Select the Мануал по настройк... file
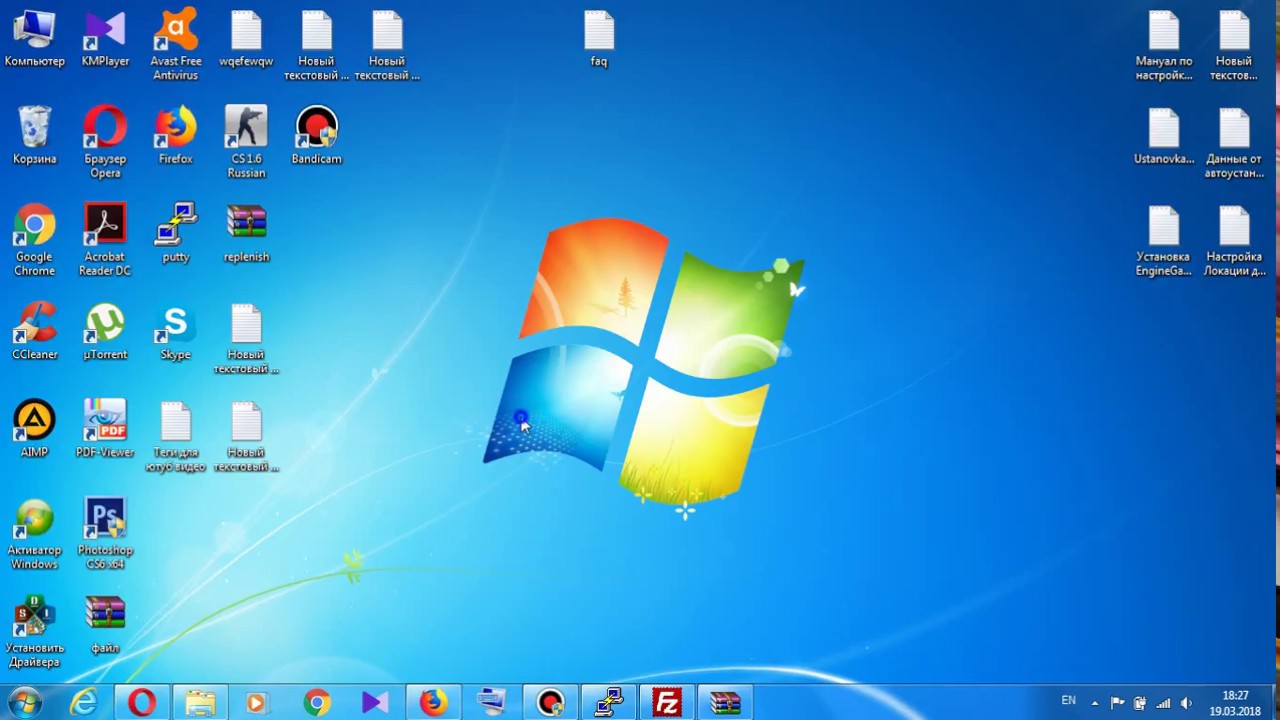1280x720 pixels. tap(1164, 46)
